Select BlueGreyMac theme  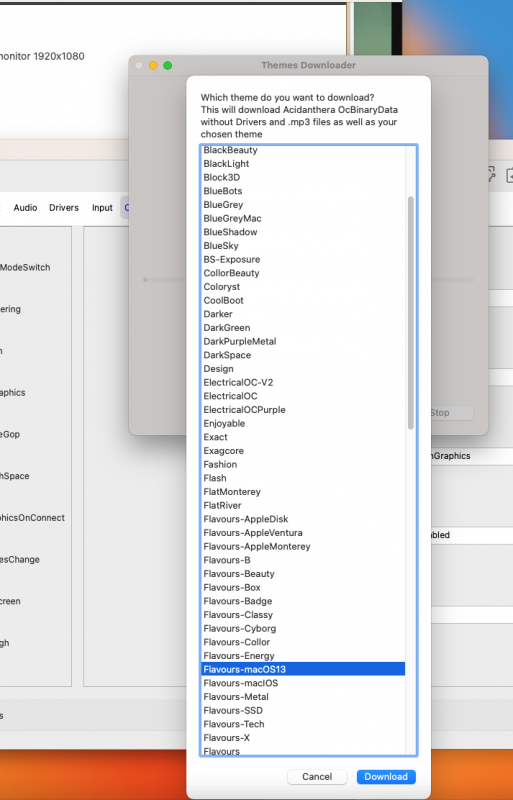click(x=303, y=218)
